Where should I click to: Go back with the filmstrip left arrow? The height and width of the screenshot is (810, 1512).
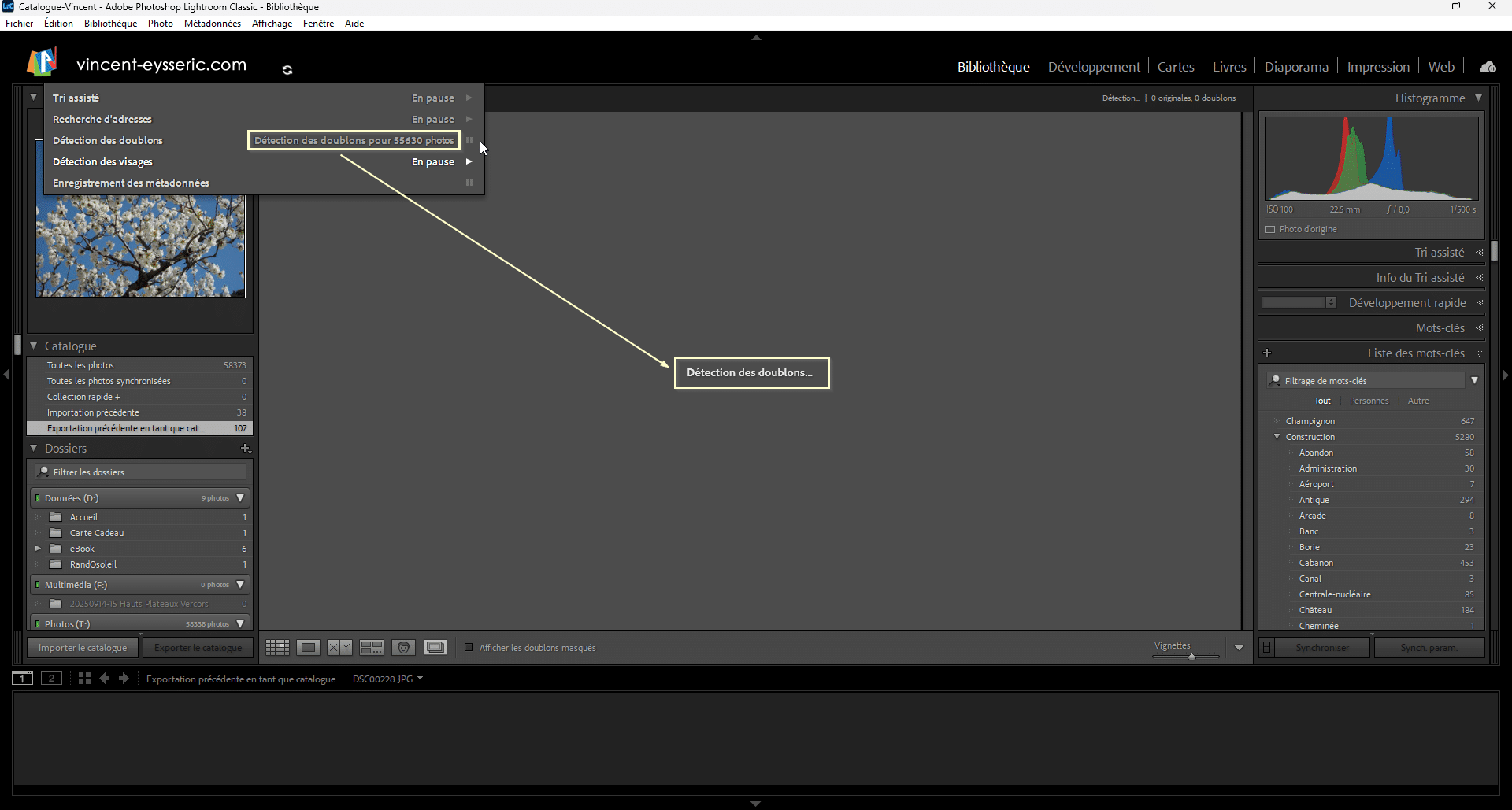tap(104, 679)
